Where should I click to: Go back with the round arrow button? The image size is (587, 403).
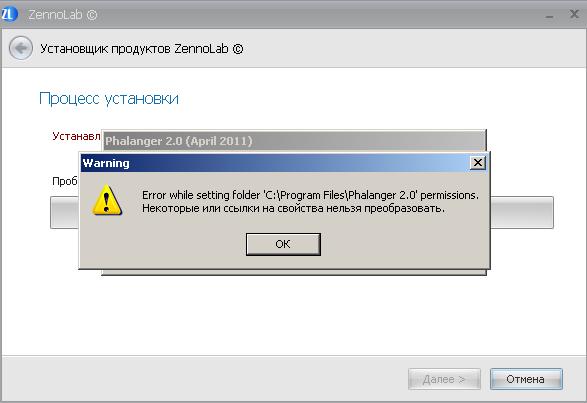(x=21, y=48)
